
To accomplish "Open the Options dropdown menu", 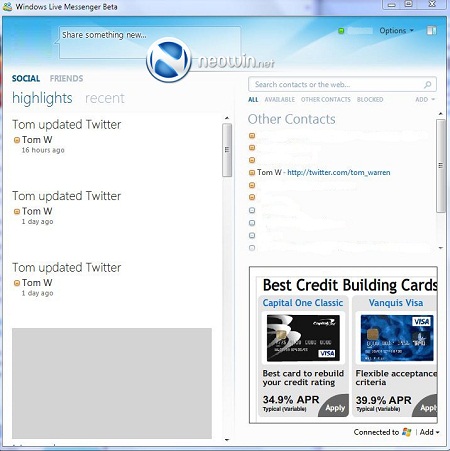I will (396, 31).
